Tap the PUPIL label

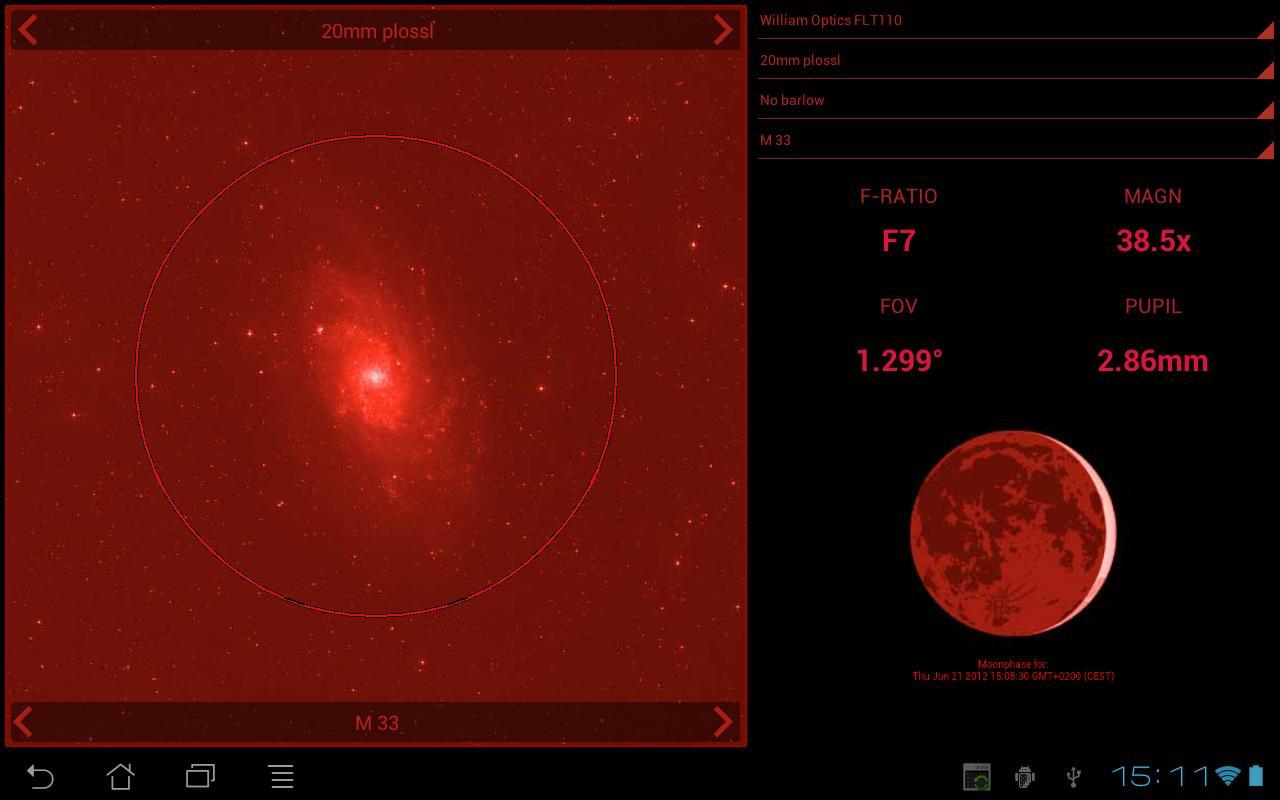click(1153, 306)
